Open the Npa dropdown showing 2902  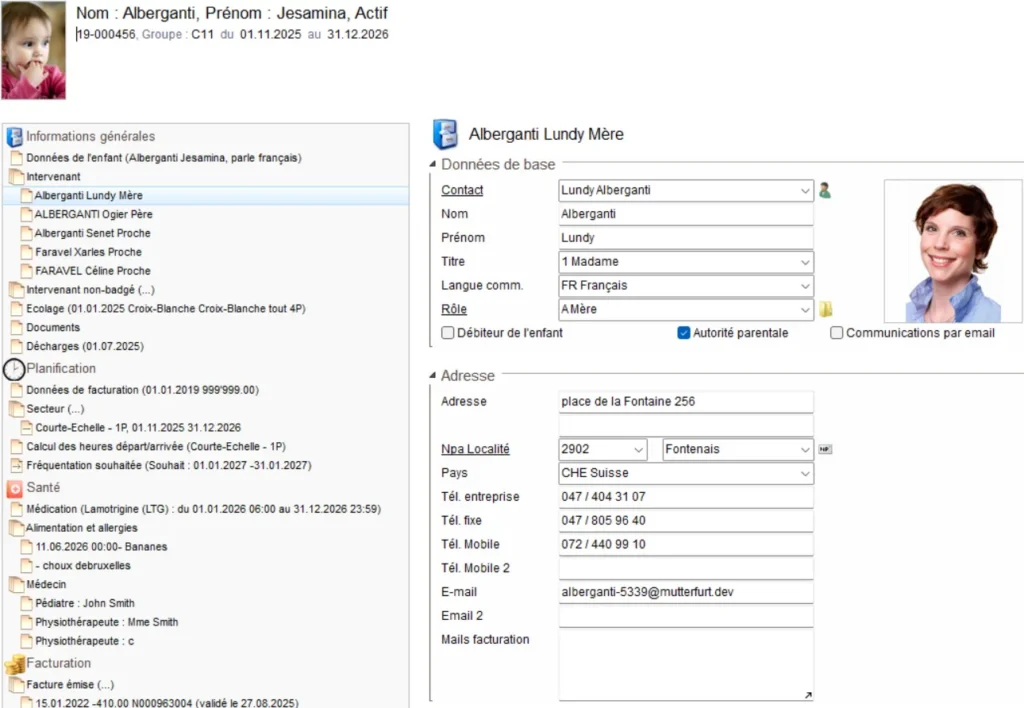638,449
